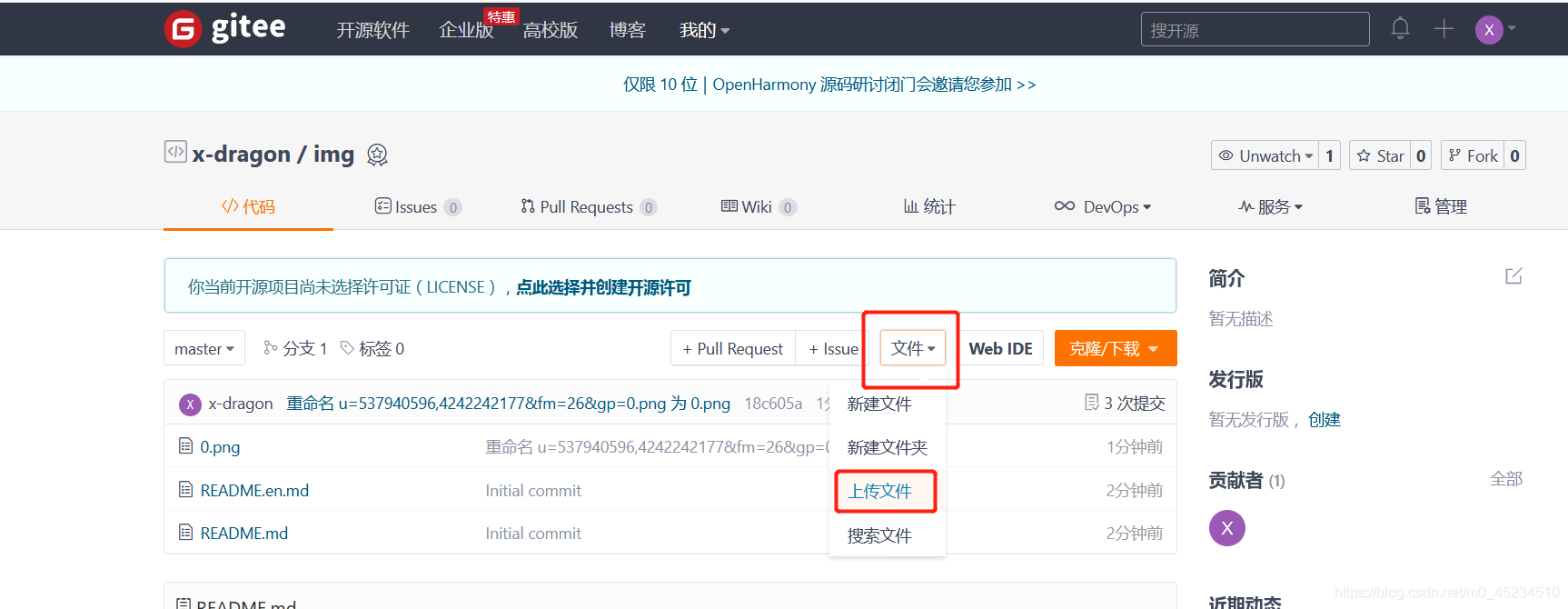1568x609 pixels.
Task: Click the branch icon next to 分支 1
Action: tap(270, 347)
